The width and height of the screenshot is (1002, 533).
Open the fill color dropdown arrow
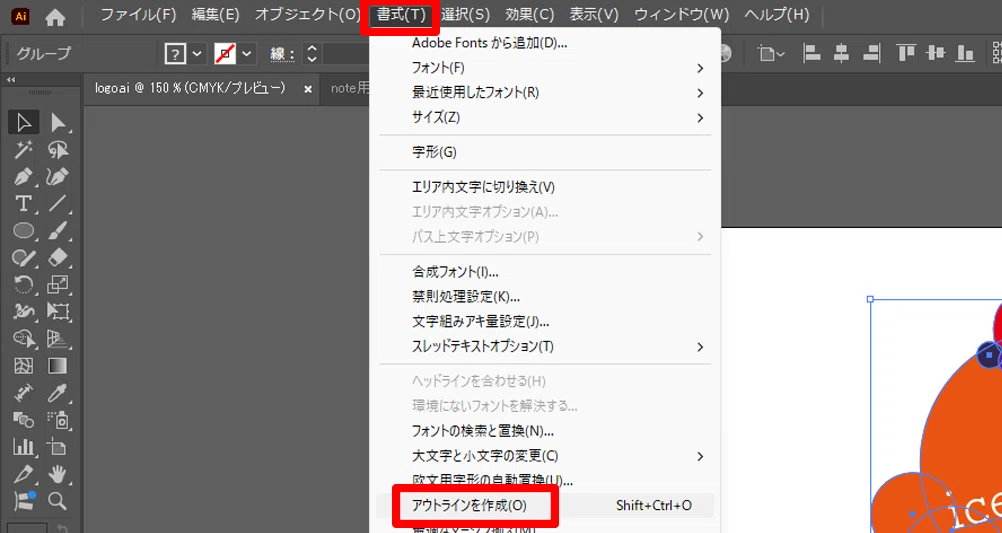click(197, 54)
